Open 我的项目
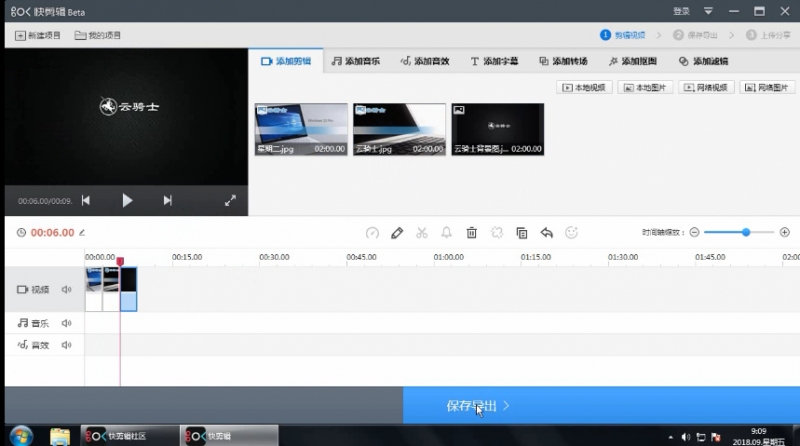Viewport: 800px width, 446px height. tap(97, 35)
